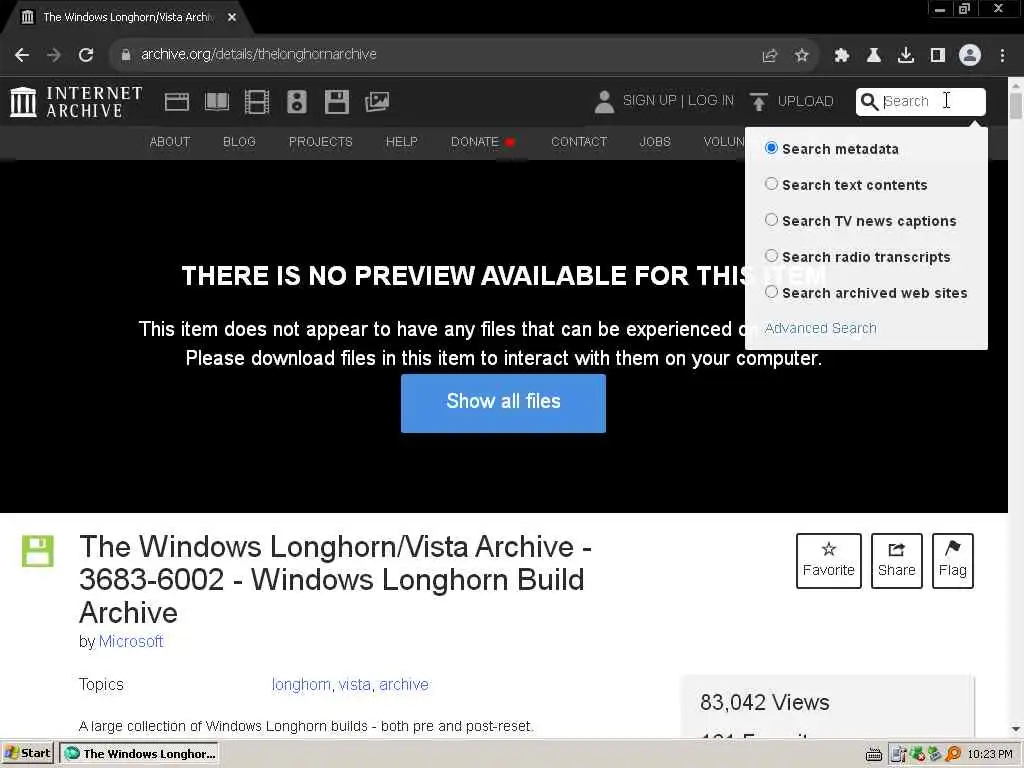
Task: Select Search metadata radio option
Action: pos(771,148)
